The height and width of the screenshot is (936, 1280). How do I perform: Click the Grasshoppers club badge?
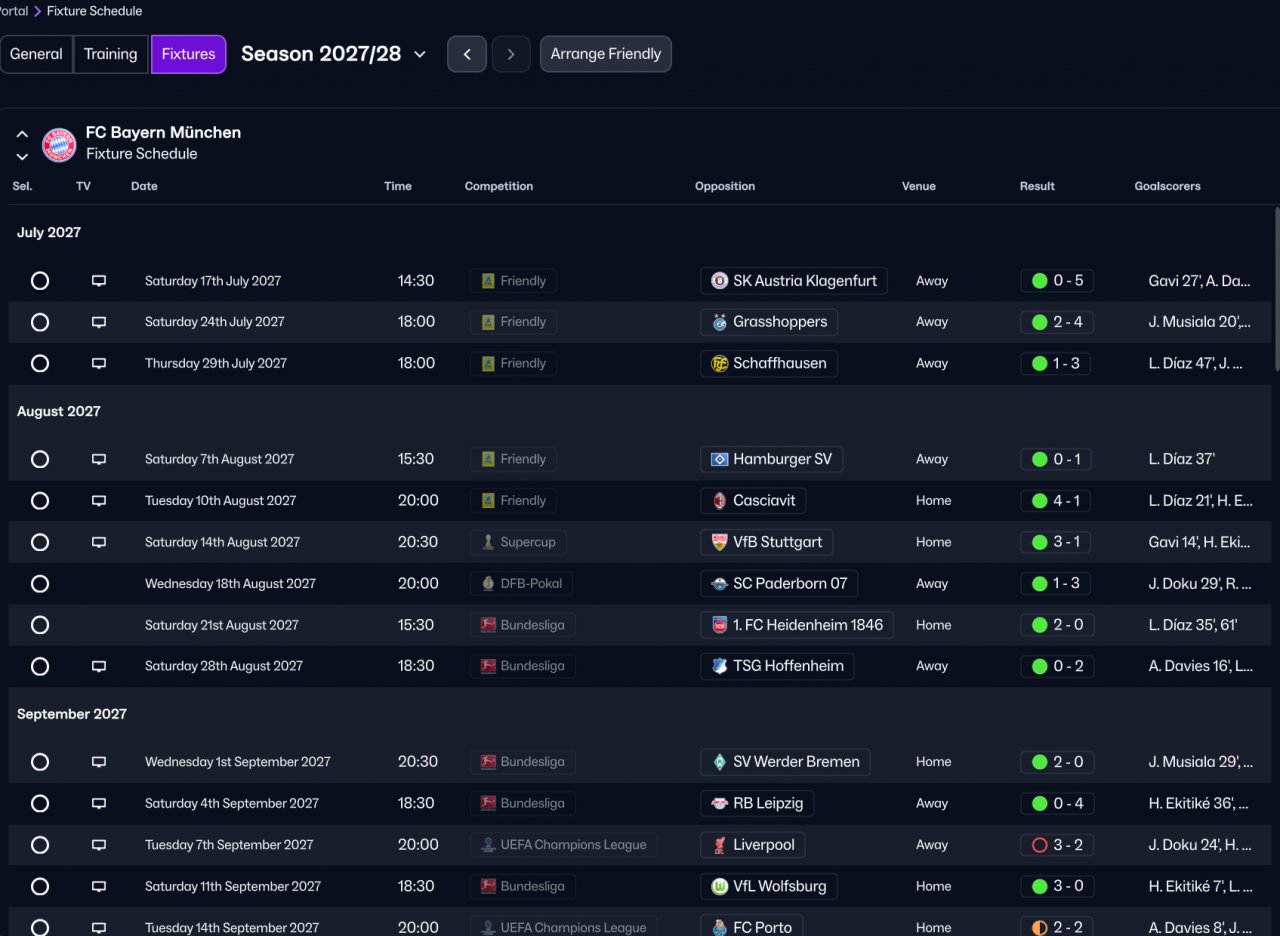pos(719,322)
